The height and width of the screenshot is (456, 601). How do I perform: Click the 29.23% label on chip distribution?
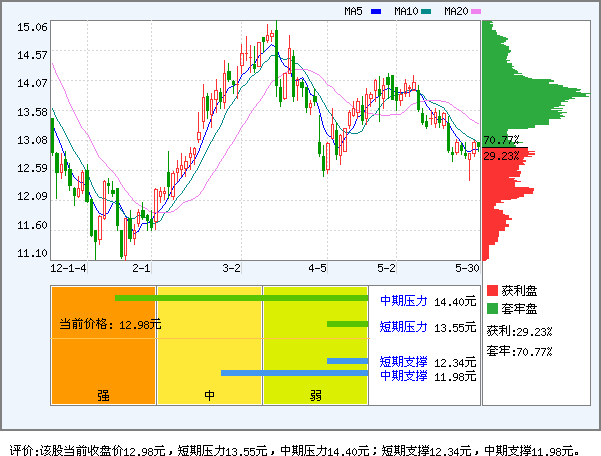pyautogui.click(x=501, y=156)
